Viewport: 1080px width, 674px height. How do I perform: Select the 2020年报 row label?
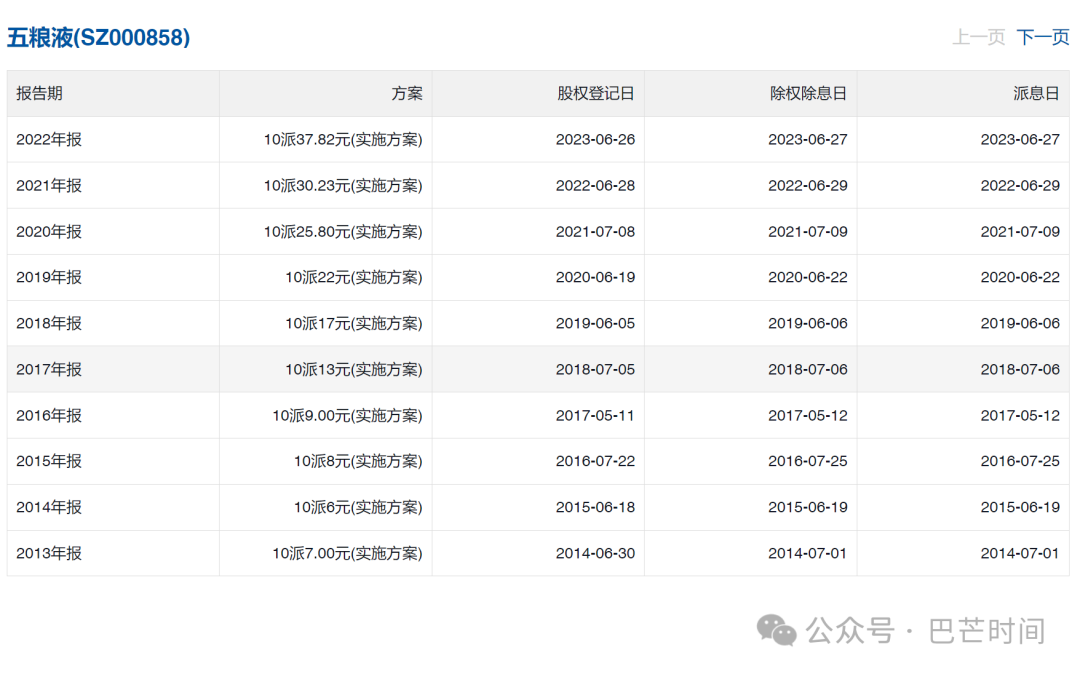(49, 232)
